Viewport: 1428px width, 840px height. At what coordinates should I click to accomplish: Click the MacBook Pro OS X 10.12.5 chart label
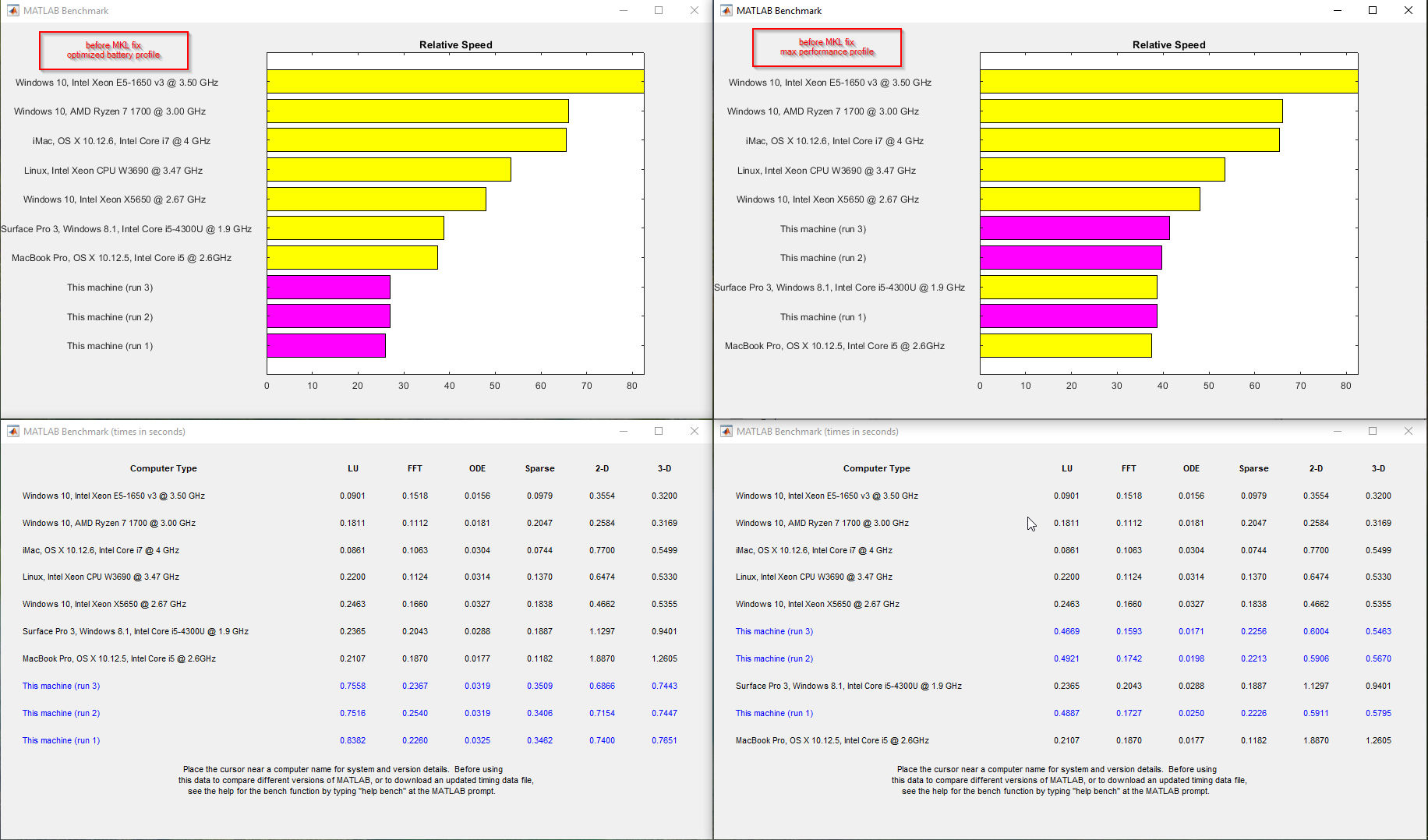pos(122,257)
